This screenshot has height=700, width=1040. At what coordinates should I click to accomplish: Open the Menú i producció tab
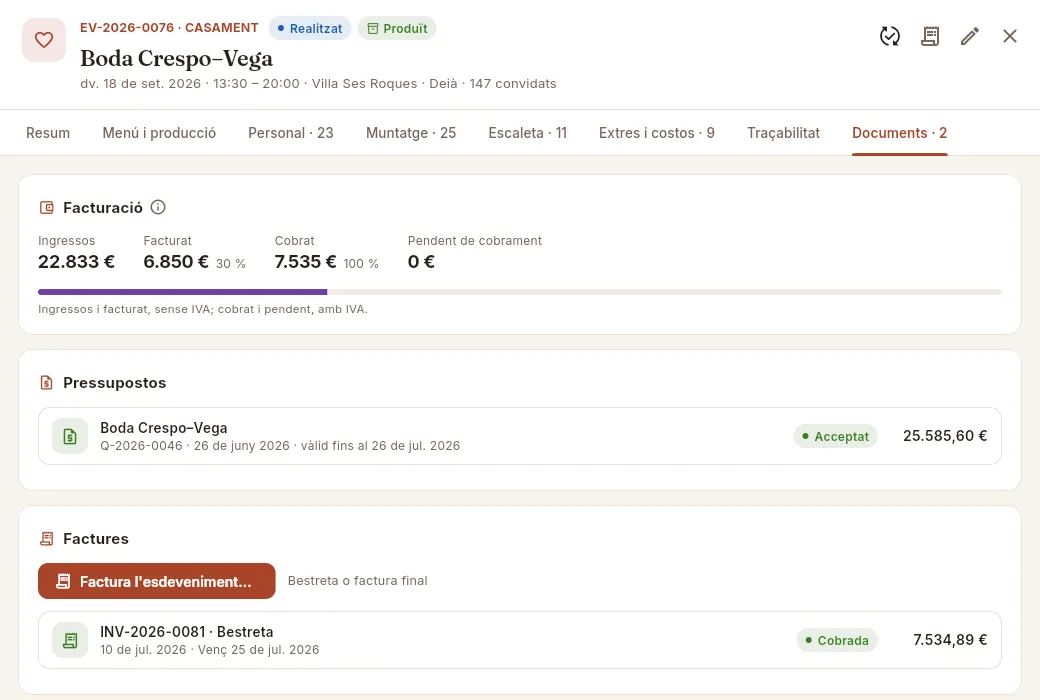[x=159, y=133]
